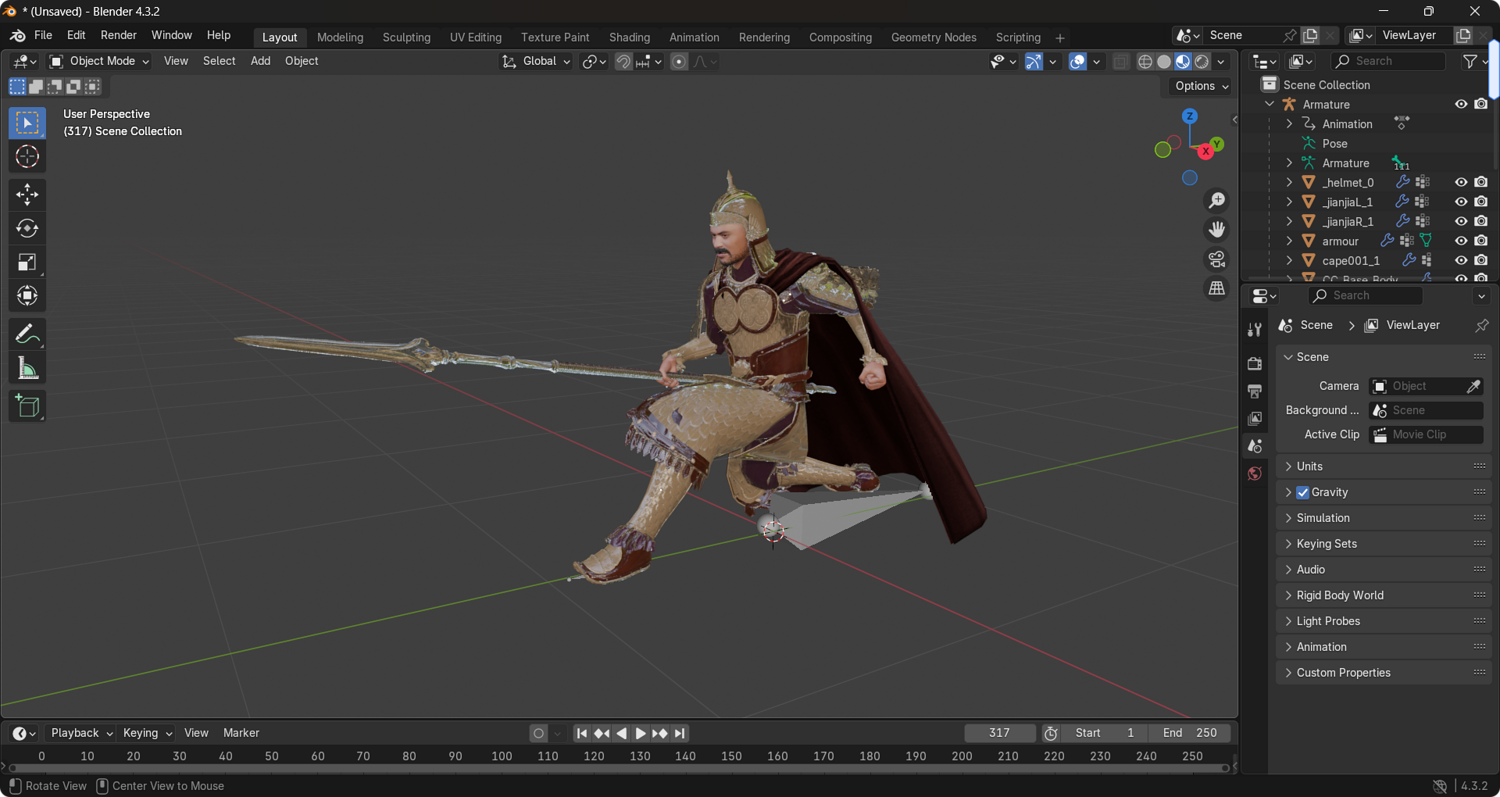Disable rendering for _jianjiaR_1 object
Screen dimensions: 1500x797
(1481, 222)
